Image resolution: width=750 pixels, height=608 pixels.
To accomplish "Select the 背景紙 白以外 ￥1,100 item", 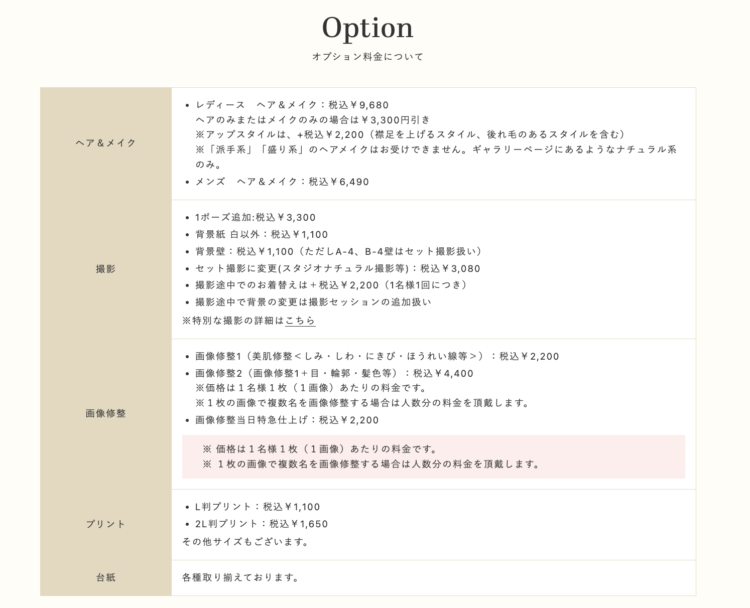I will 262,234.
